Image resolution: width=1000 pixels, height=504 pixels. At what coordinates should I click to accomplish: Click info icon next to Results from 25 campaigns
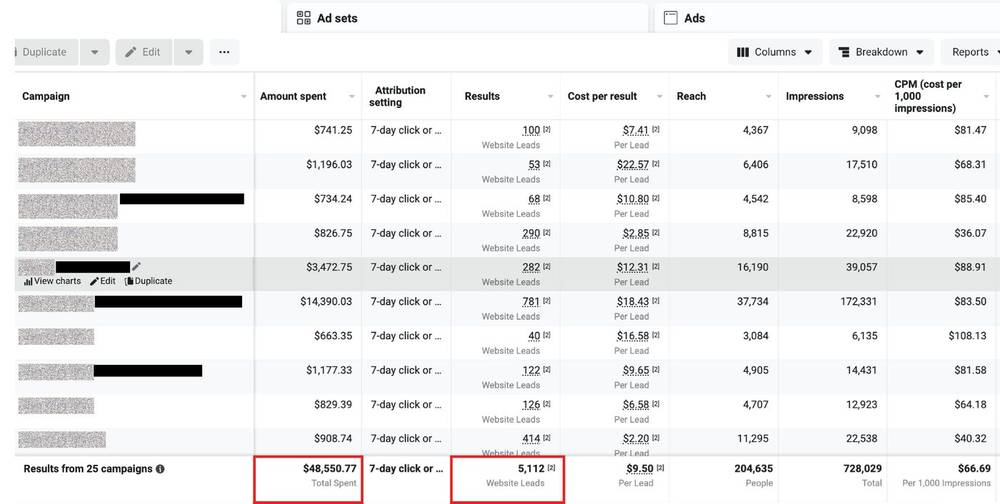coord(160,469)
